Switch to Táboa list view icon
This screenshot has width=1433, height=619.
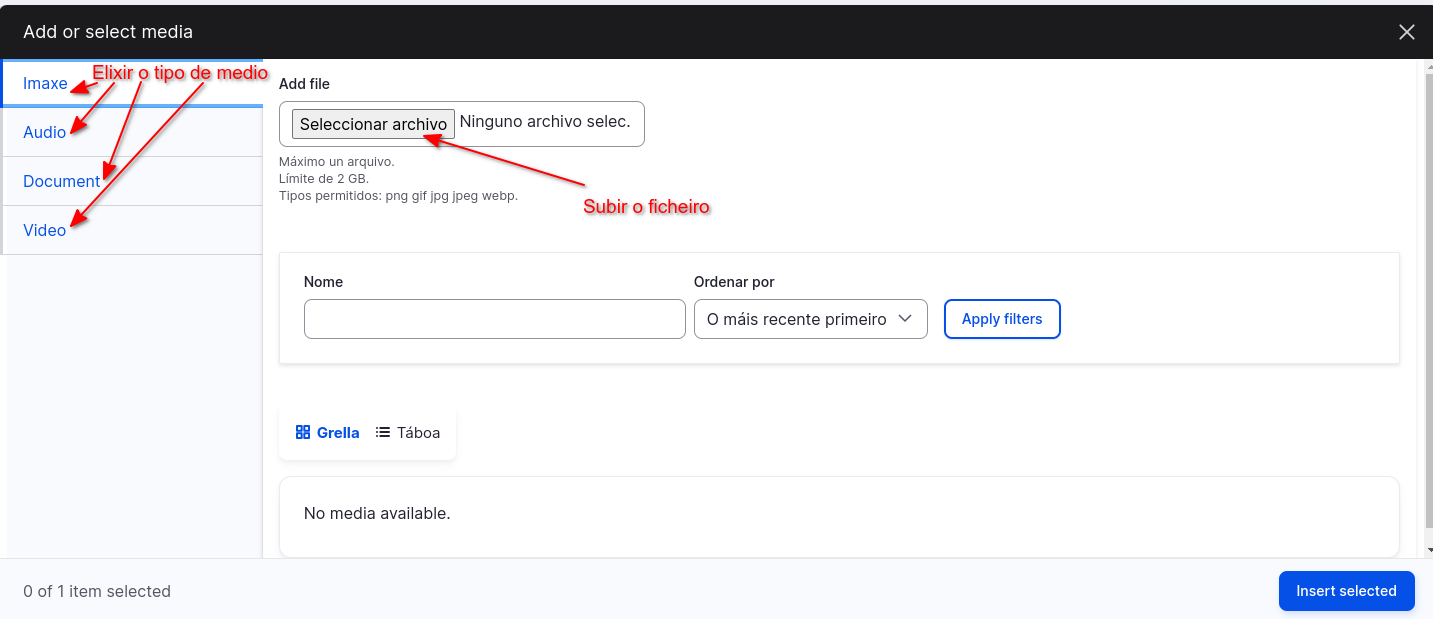[x=383, y=433]
